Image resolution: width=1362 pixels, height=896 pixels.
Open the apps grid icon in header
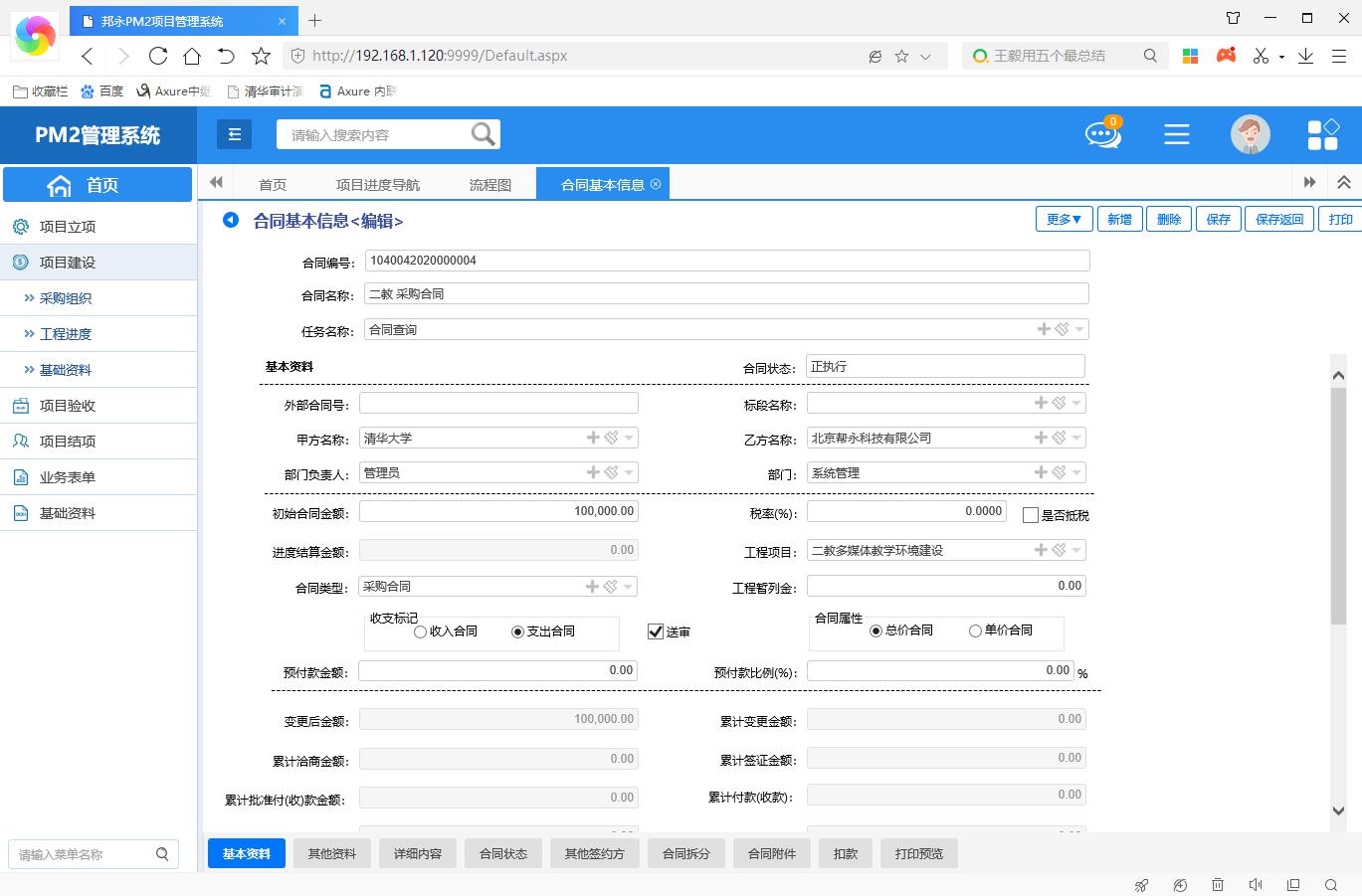(x=1322, y=134)
